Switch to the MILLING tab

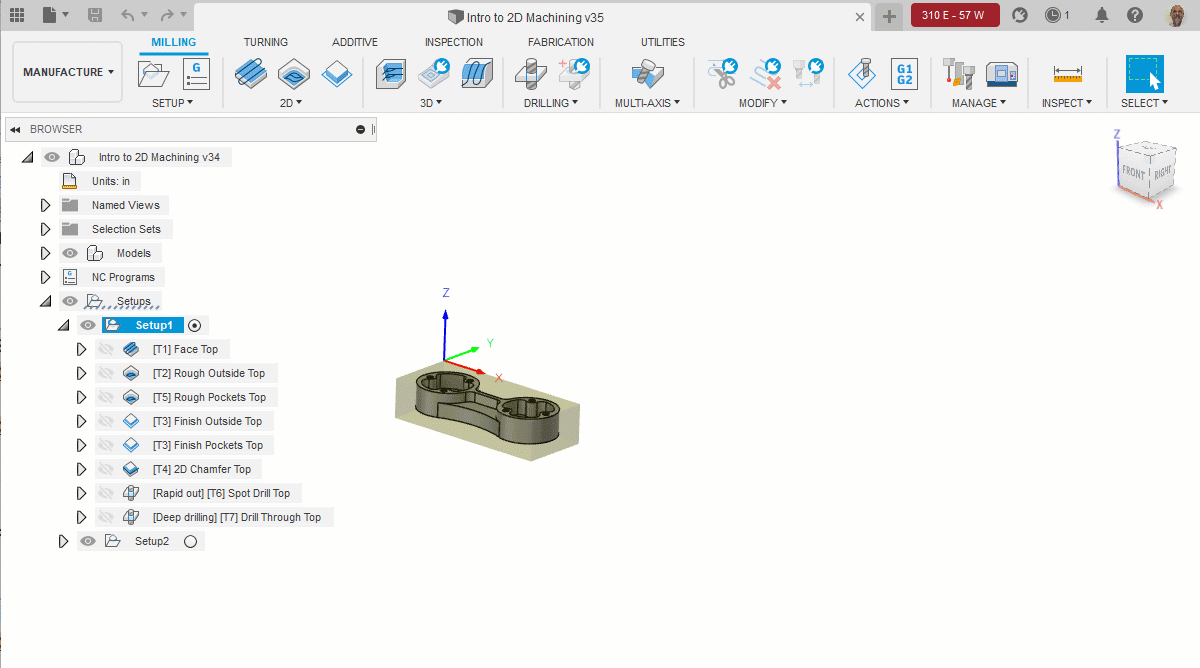[x=174, y=42]
